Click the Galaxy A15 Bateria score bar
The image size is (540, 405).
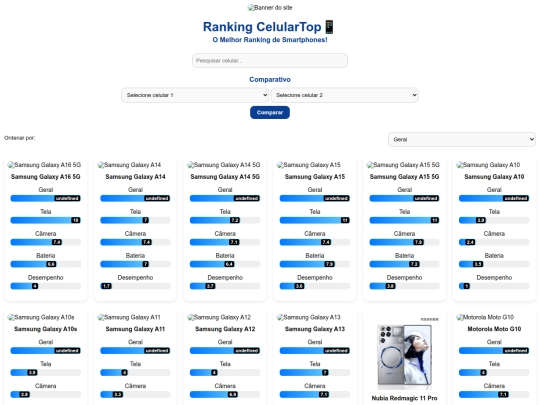click(315, 264)
